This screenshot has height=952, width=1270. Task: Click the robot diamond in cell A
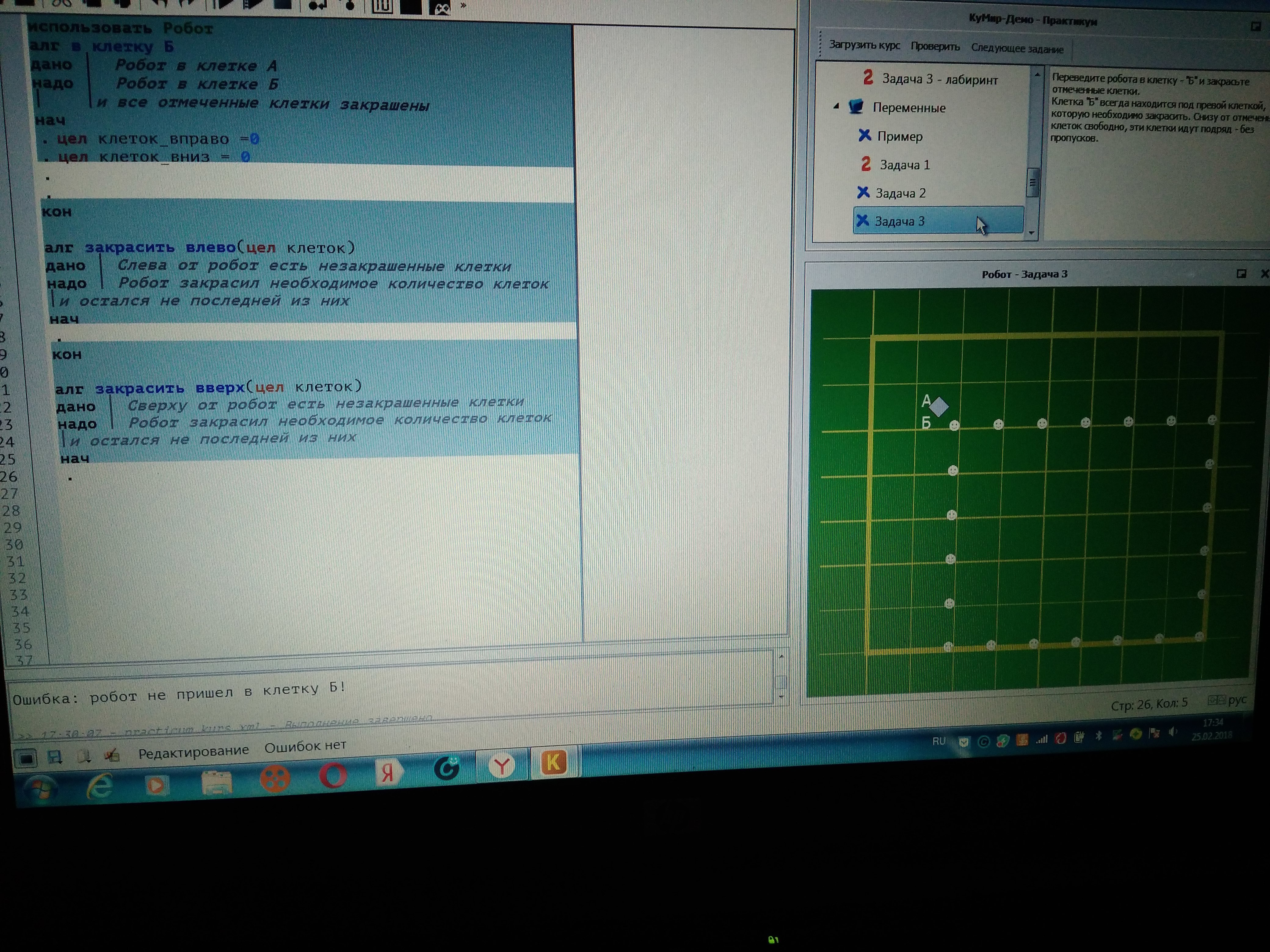[x=939, y=407]
